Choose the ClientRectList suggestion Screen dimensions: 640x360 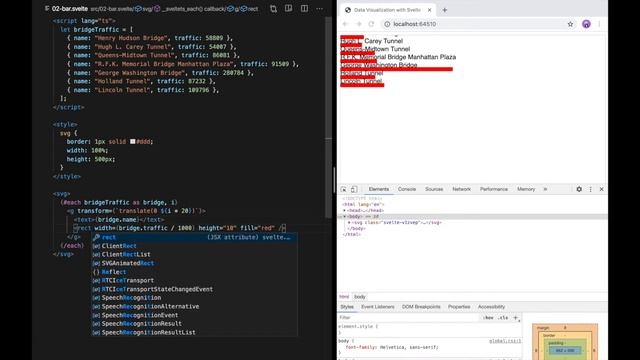pos(194,255)
